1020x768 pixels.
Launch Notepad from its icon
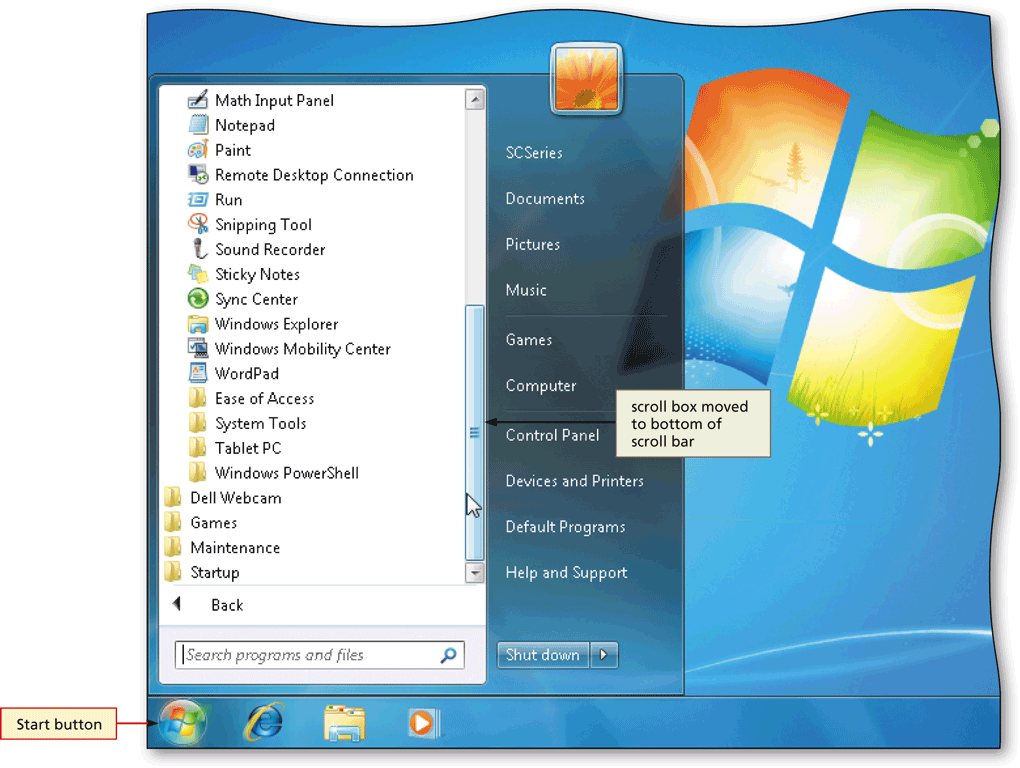(x=198, y=125)
